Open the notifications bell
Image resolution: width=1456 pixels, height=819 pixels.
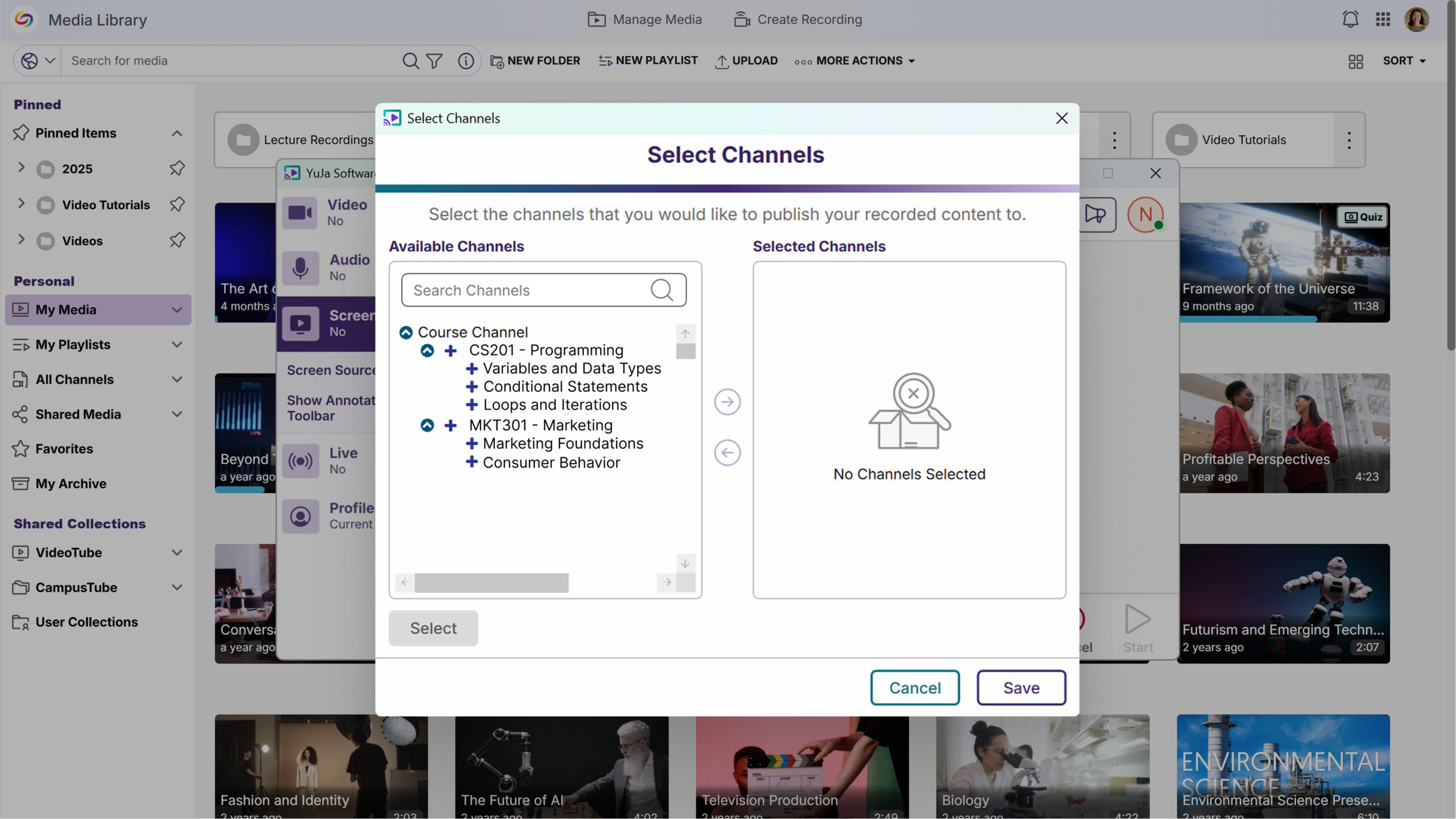coord(1350,19)
